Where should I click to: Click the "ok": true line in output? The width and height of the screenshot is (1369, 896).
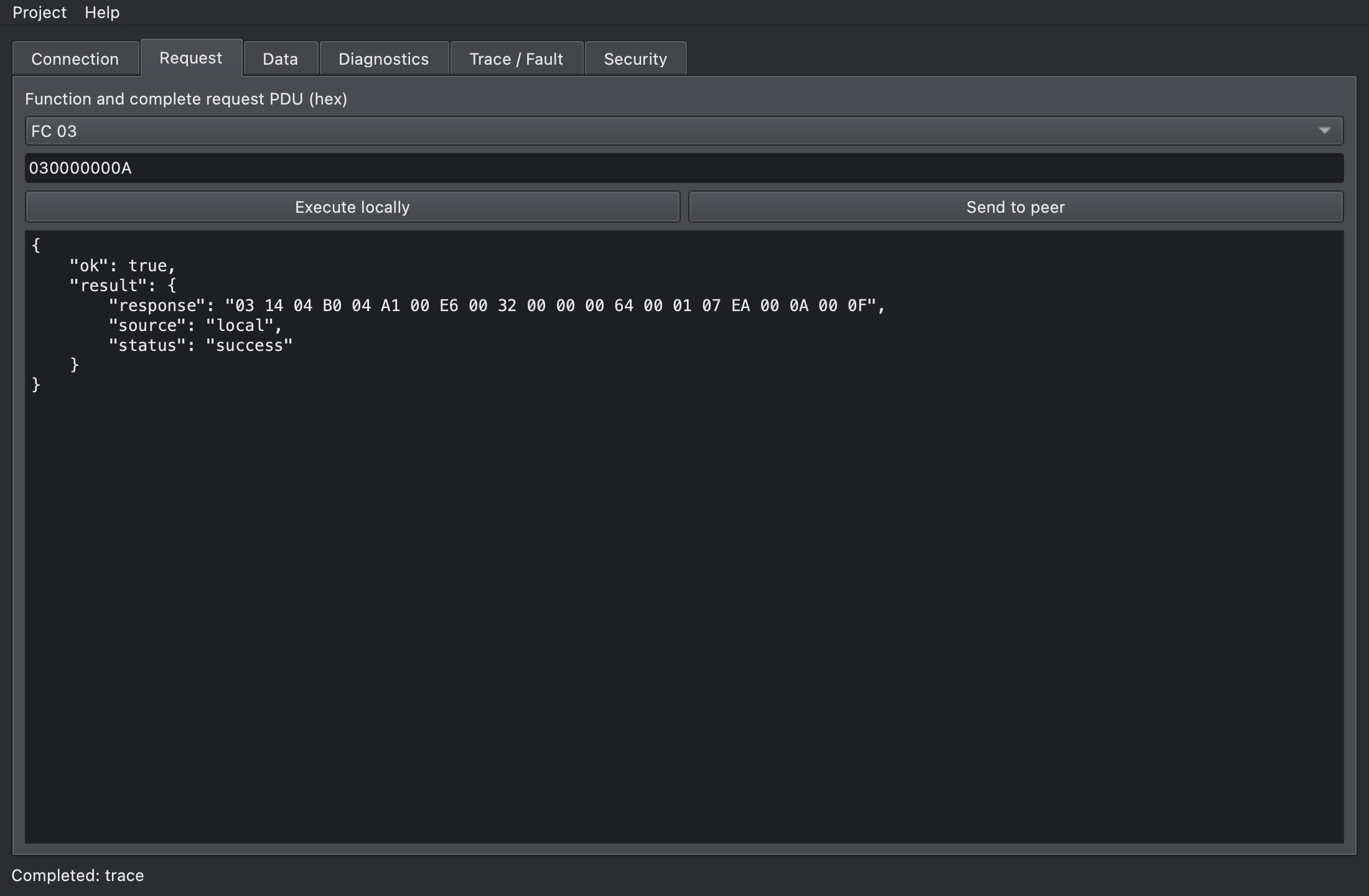(x=123, y=266)
